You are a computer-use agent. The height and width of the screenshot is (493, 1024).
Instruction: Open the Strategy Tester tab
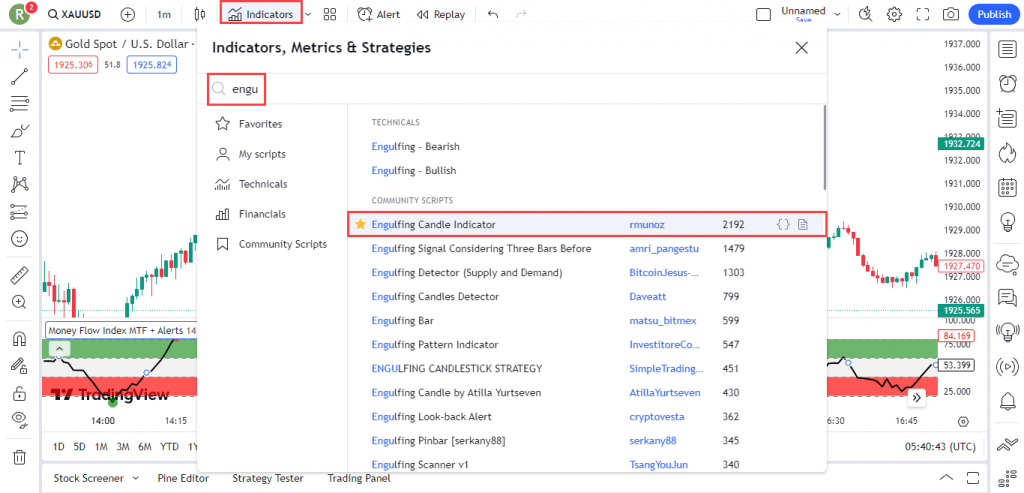click(270, 478)
